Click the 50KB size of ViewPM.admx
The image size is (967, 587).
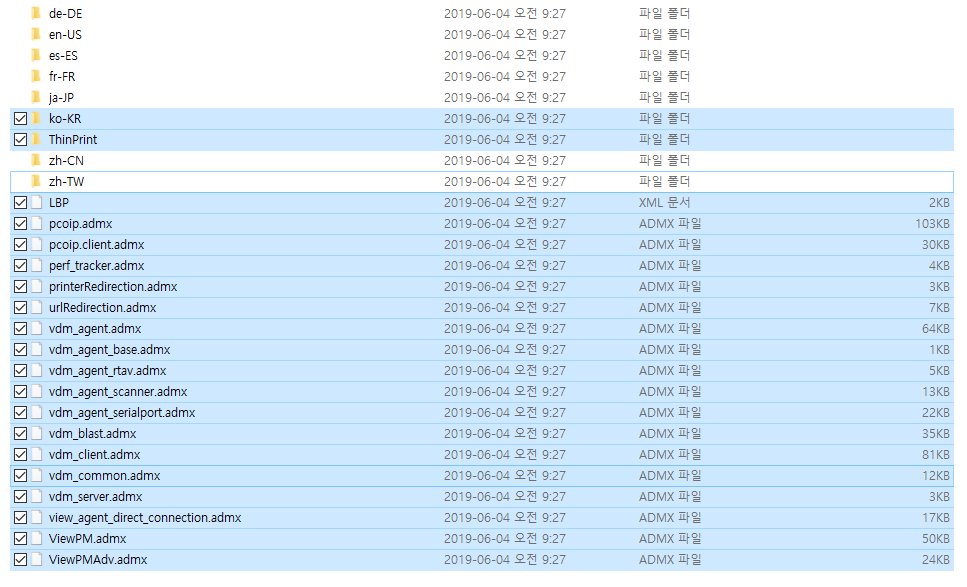click(936, 538)
